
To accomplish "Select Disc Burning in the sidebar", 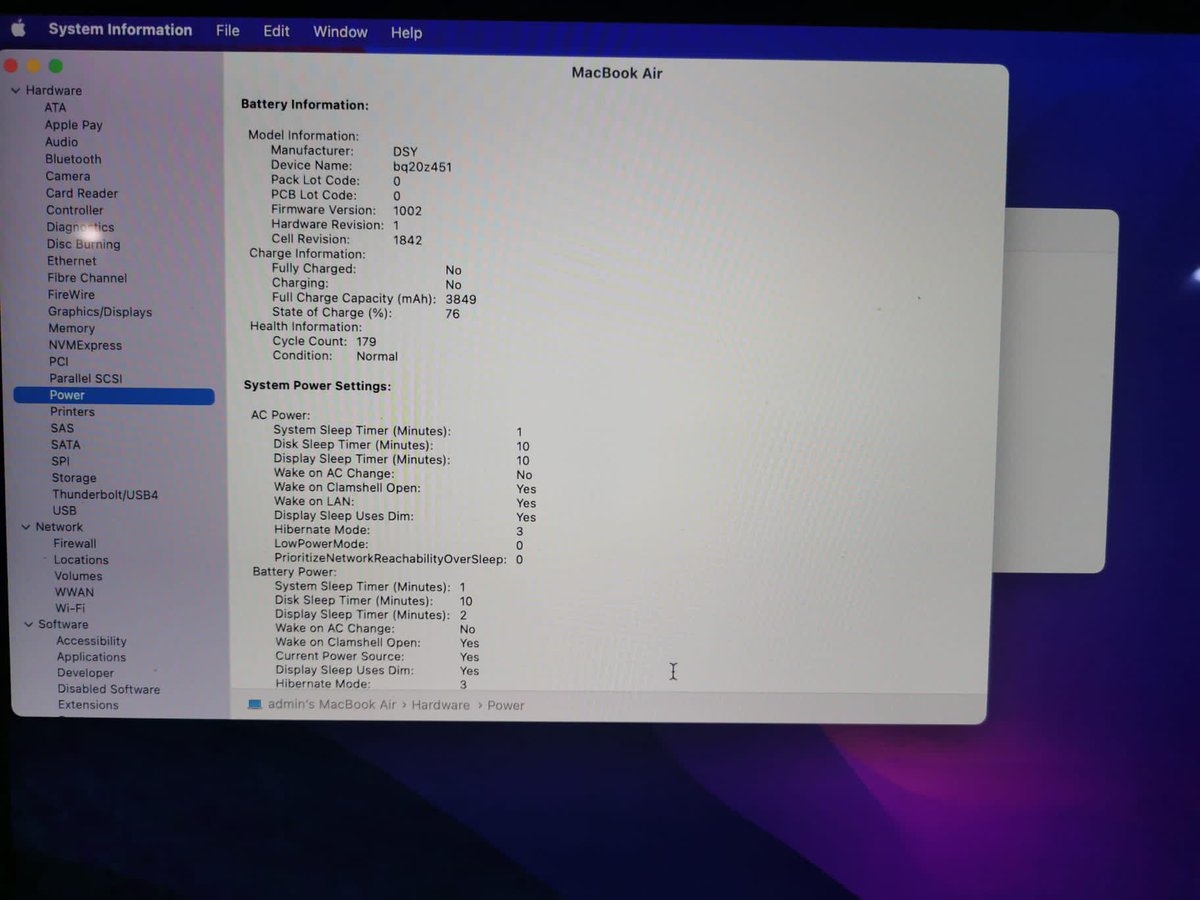I will point(83,244).
